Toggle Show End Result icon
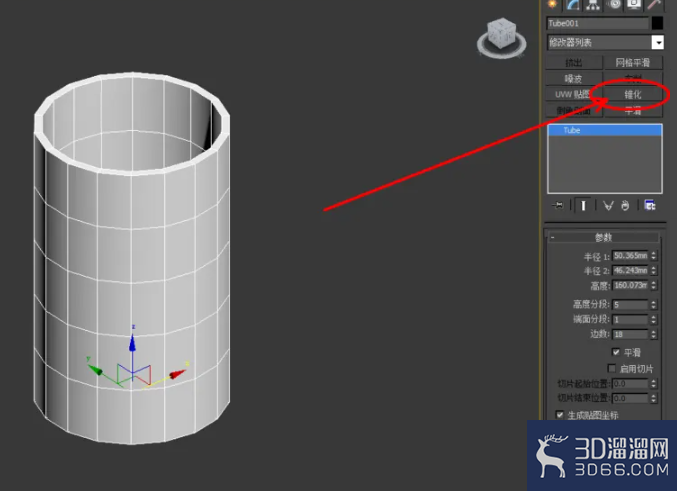 pyautogui.click(x=583, y=206)
